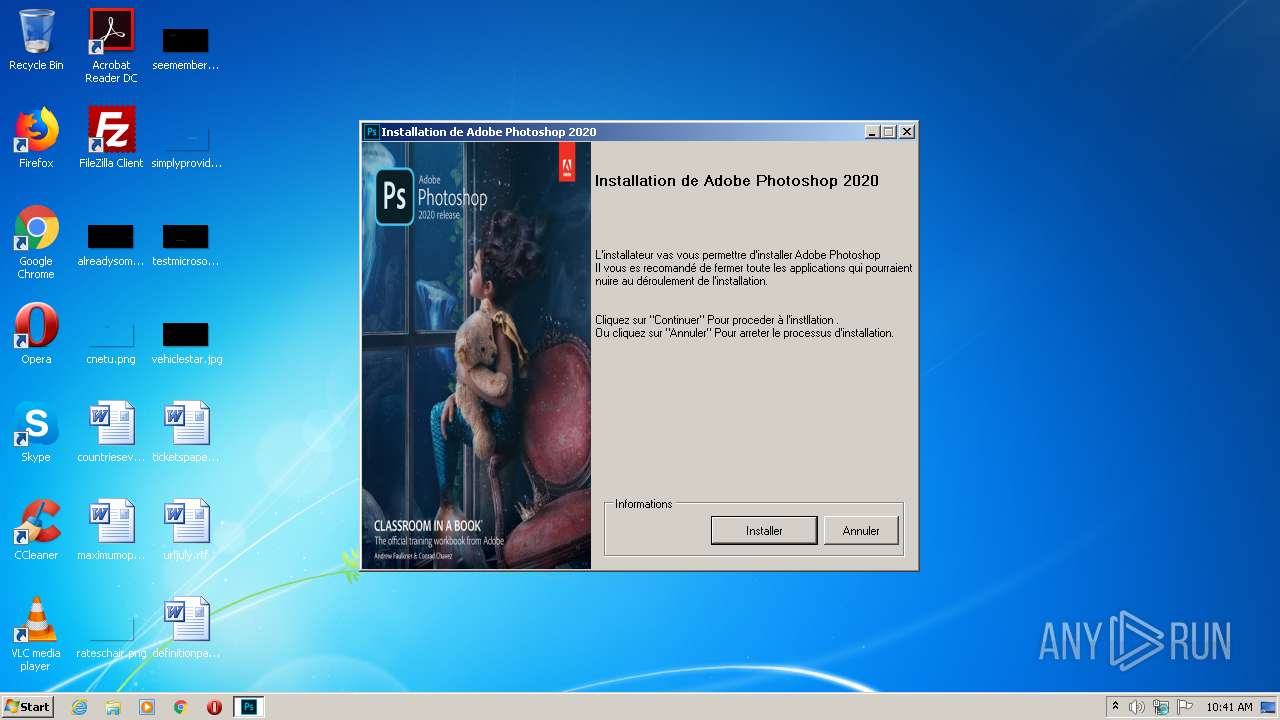Select the rateschair.png desktop file

pos(111,636)
